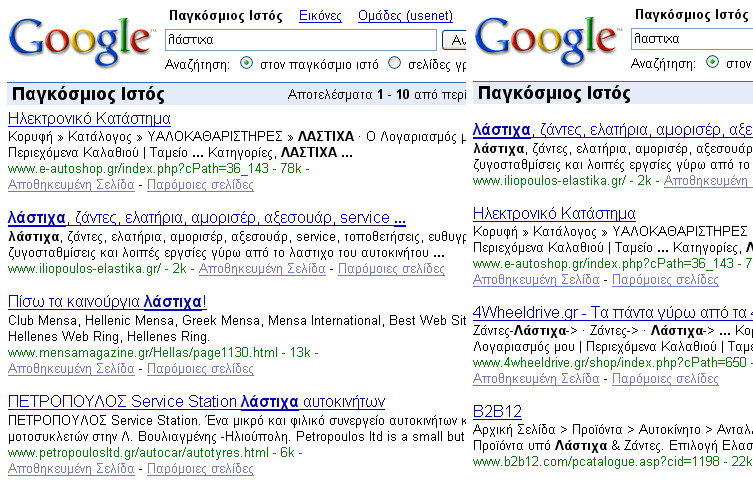Image resolution: width=753 pixels, height=483 pixels.
Task: Click green URL www.b2b12.com/pcatalogue.asp
Action: click(x=596, y=462)
